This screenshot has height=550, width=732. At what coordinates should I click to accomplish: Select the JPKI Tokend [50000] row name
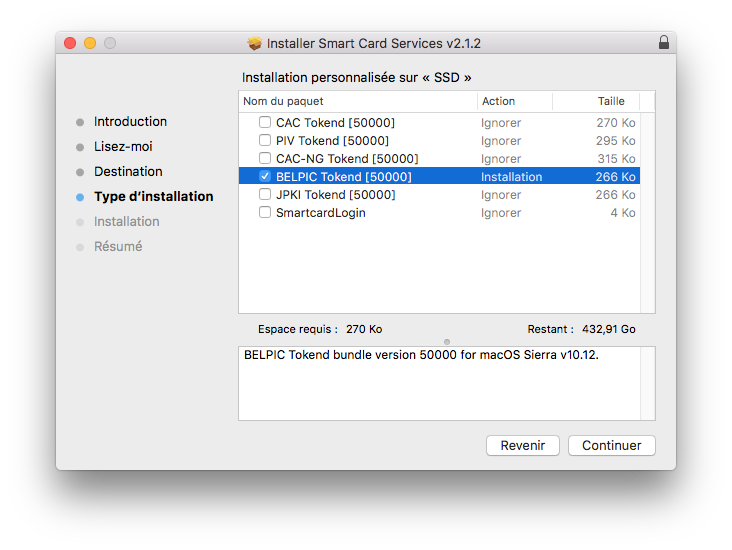[x=335, y=195]
